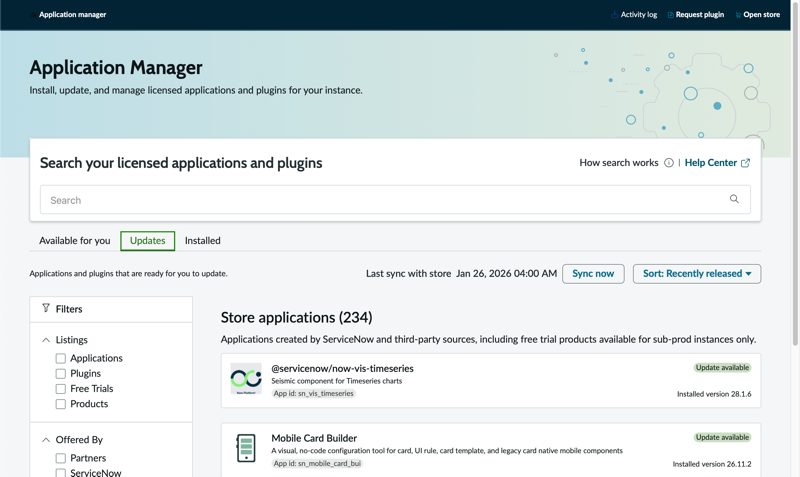This screenshot has width=800, height=477.
Task: Click the Request plugin icon
Action: coord(670,15)
